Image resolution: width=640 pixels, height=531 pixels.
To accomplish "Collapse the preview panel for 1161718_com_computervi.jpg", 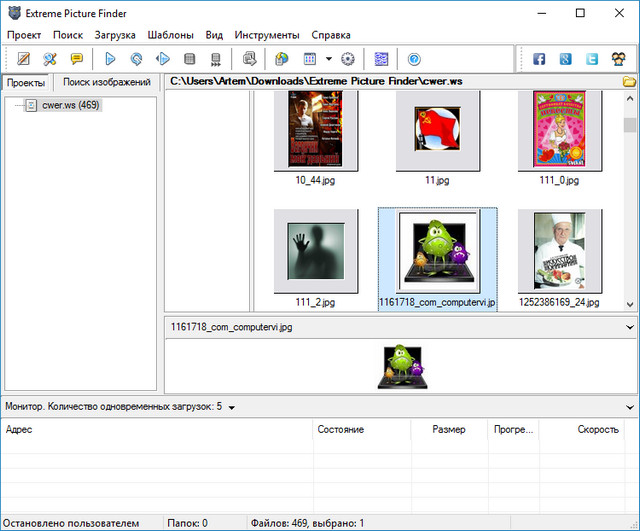I will click(x=629, y=326).
